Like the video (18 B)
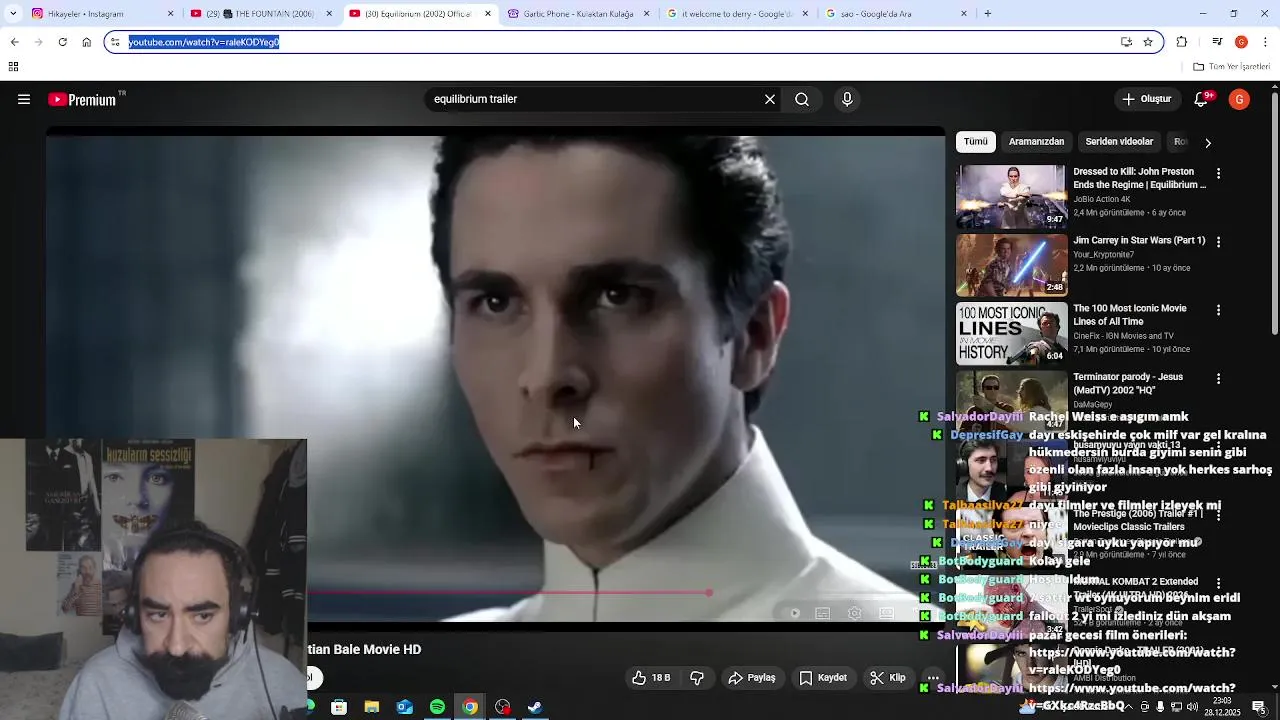Screen dimensions: 1280x720 (651, 678)
